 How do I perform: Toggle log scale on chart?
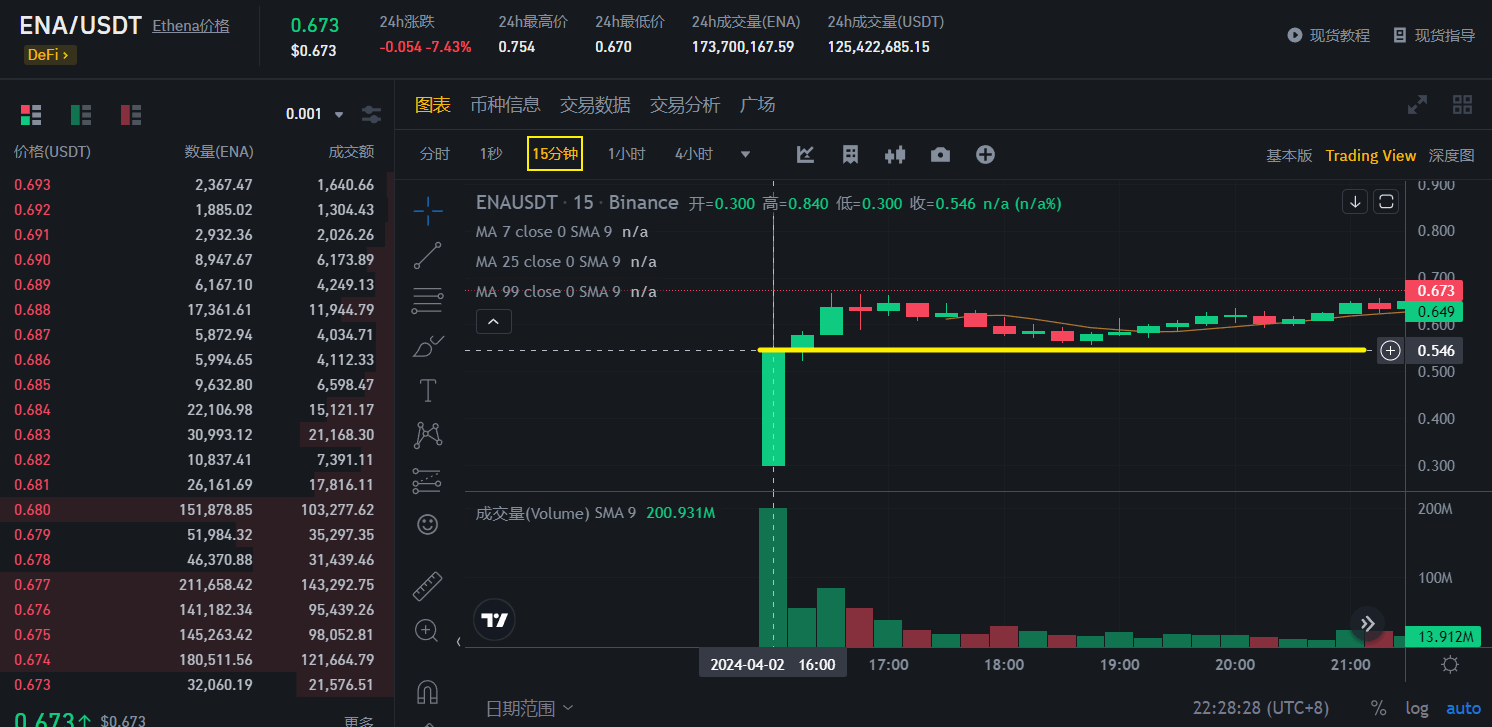click(x=1417, y=708)
